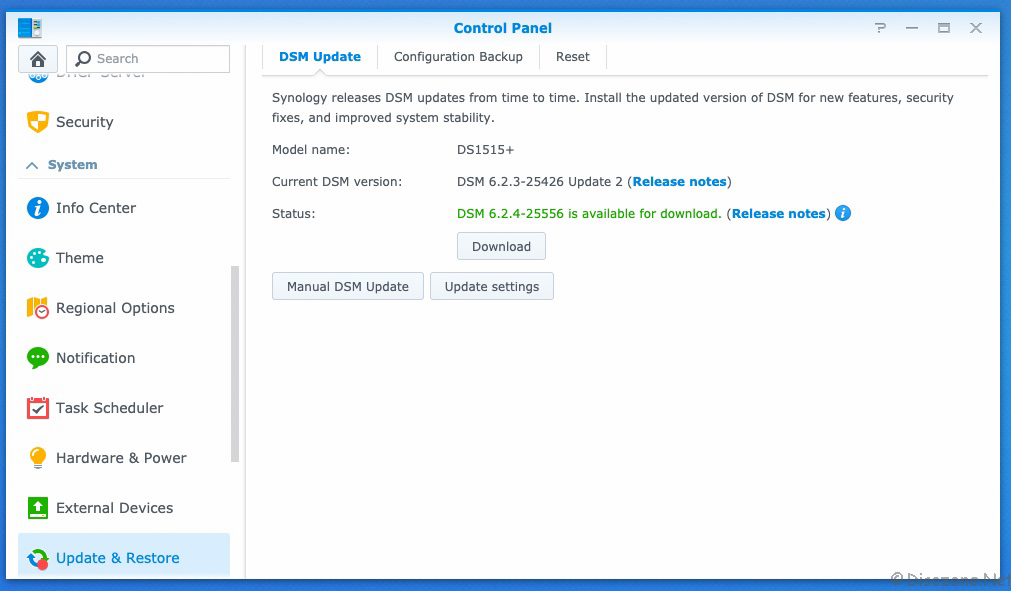Select Theme label in sidebar

[x=79, y=258]
